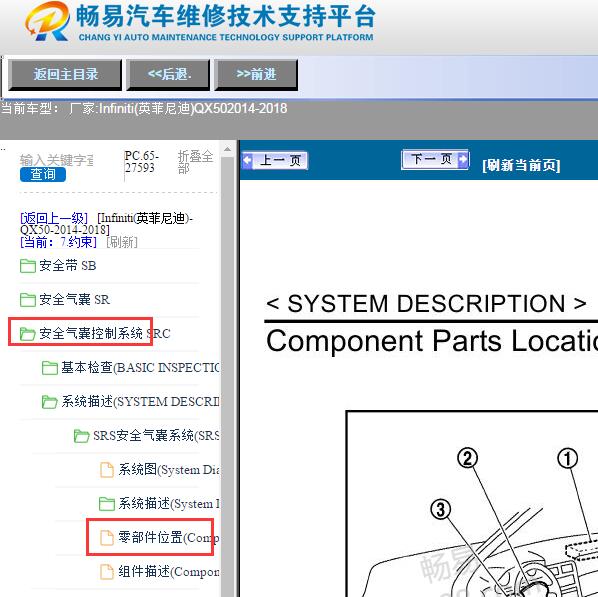Focus the 输入关键字 search field
Image resolution: width=598 pixels, height=597 pixels.
[56, 160]
